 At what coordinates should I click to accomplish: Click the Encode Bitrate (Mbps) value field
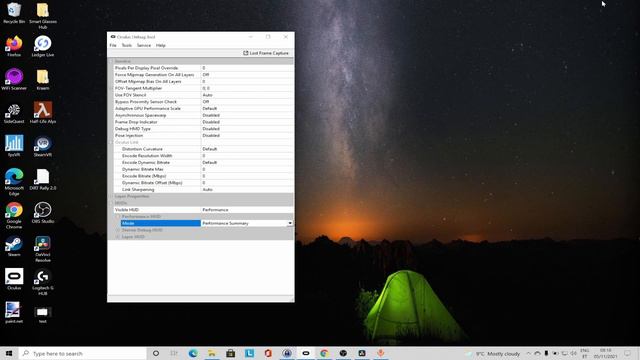coord(247,176)
